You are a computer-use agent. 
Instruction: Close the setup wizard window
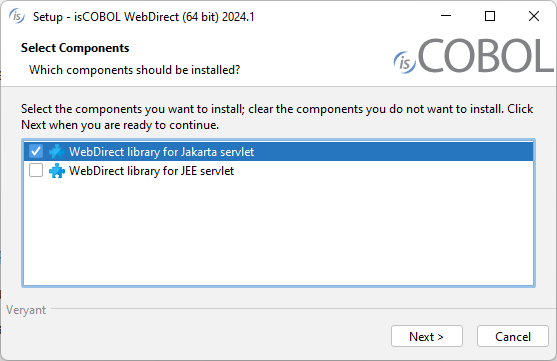pos(534,16)
